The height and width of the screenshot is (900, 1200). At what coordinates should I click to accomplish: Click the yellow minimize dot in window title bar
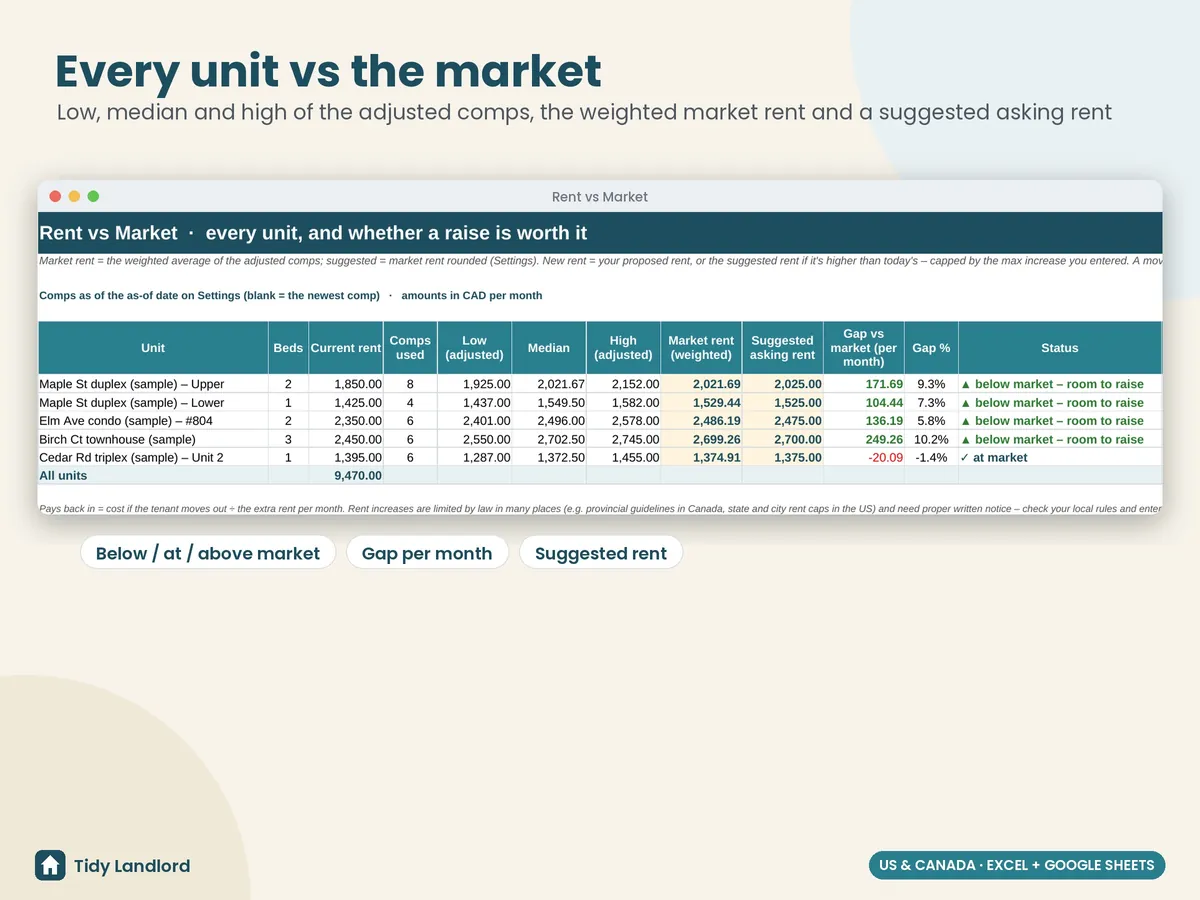coord(74,197)
